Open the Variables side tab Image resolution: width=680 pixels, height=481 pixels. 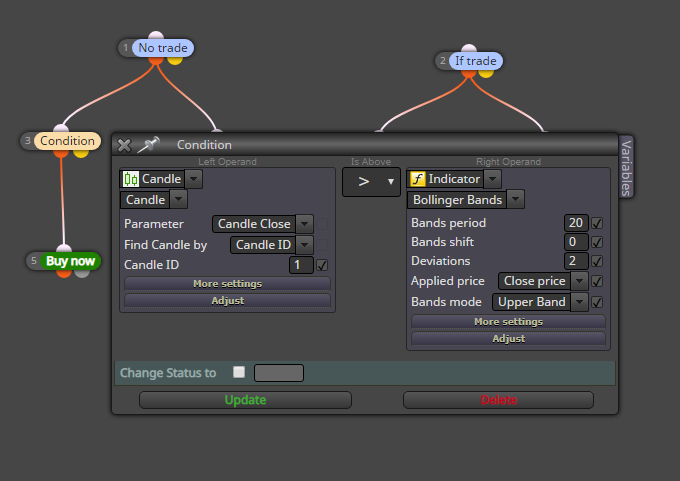click(x=626, y=167)
